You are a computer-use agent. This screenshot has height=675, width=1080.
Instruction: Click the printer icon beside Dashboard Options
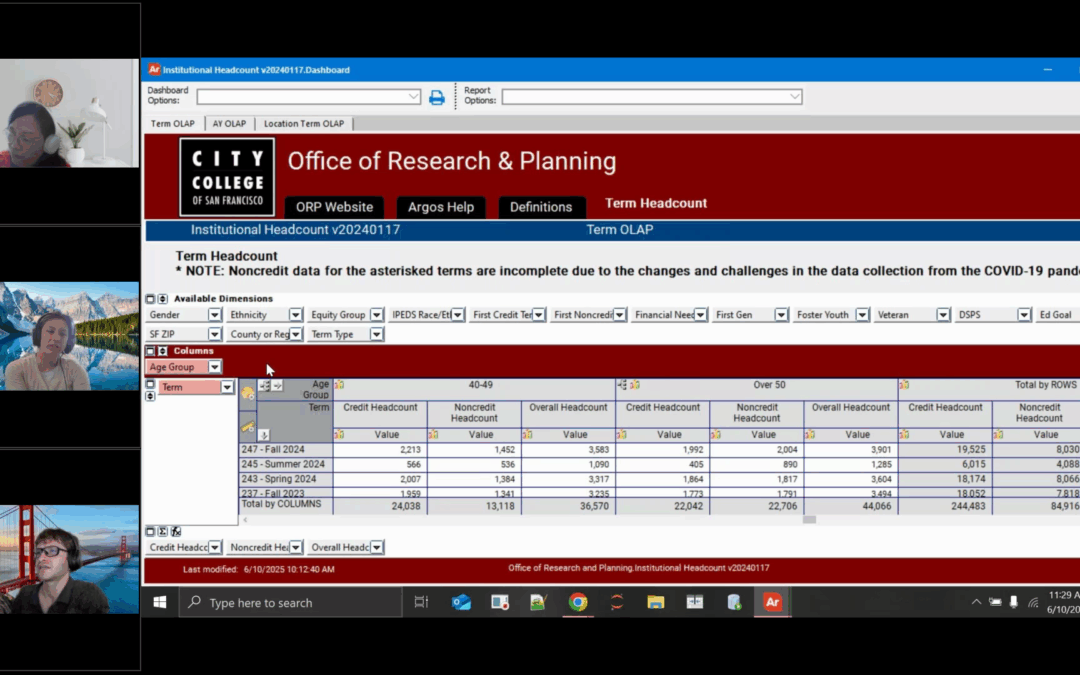437,98
